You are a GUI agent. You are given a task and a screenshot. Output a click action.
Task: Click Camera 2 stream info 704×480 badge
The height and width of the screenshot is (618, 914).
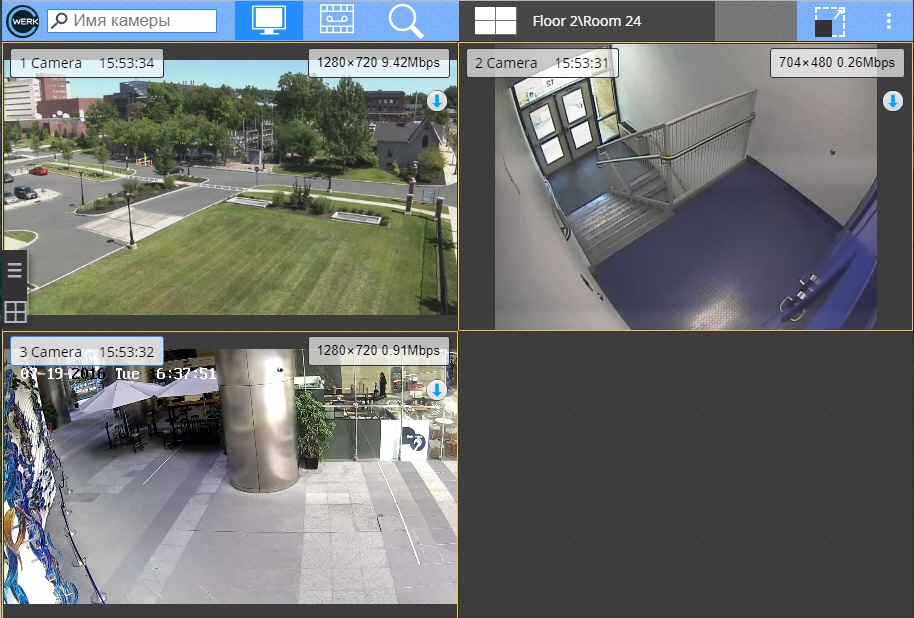point(836,63)
